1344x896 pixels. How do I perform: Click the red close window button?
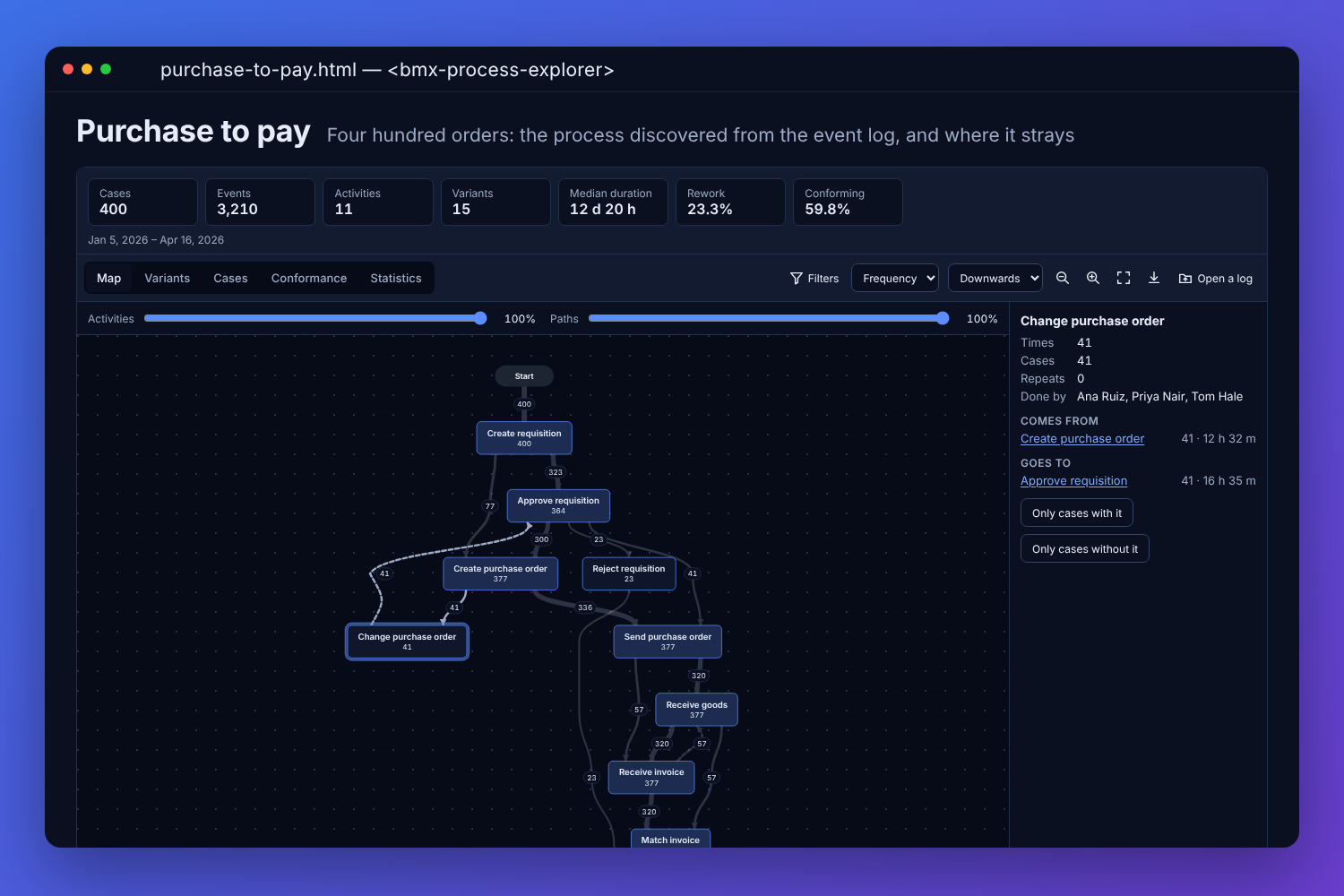click(68, 69)
